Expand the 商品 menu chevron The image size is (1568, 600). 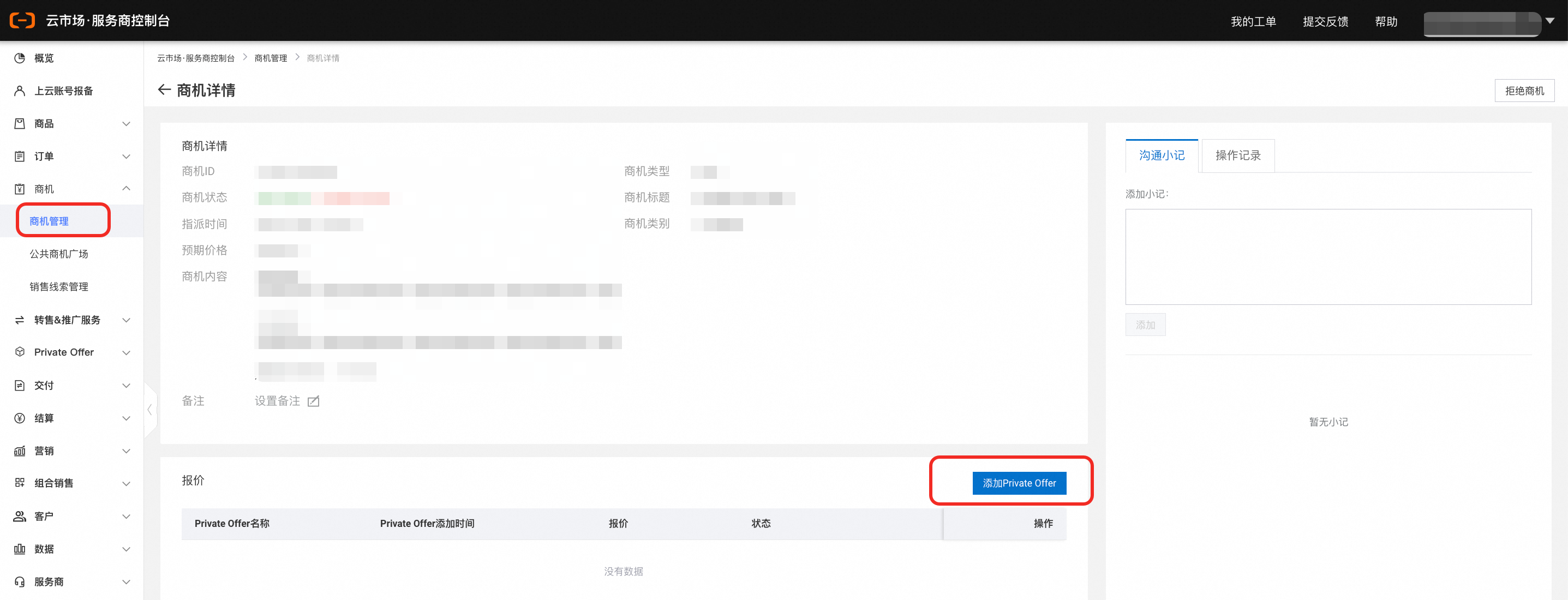[x=126, y=123]
